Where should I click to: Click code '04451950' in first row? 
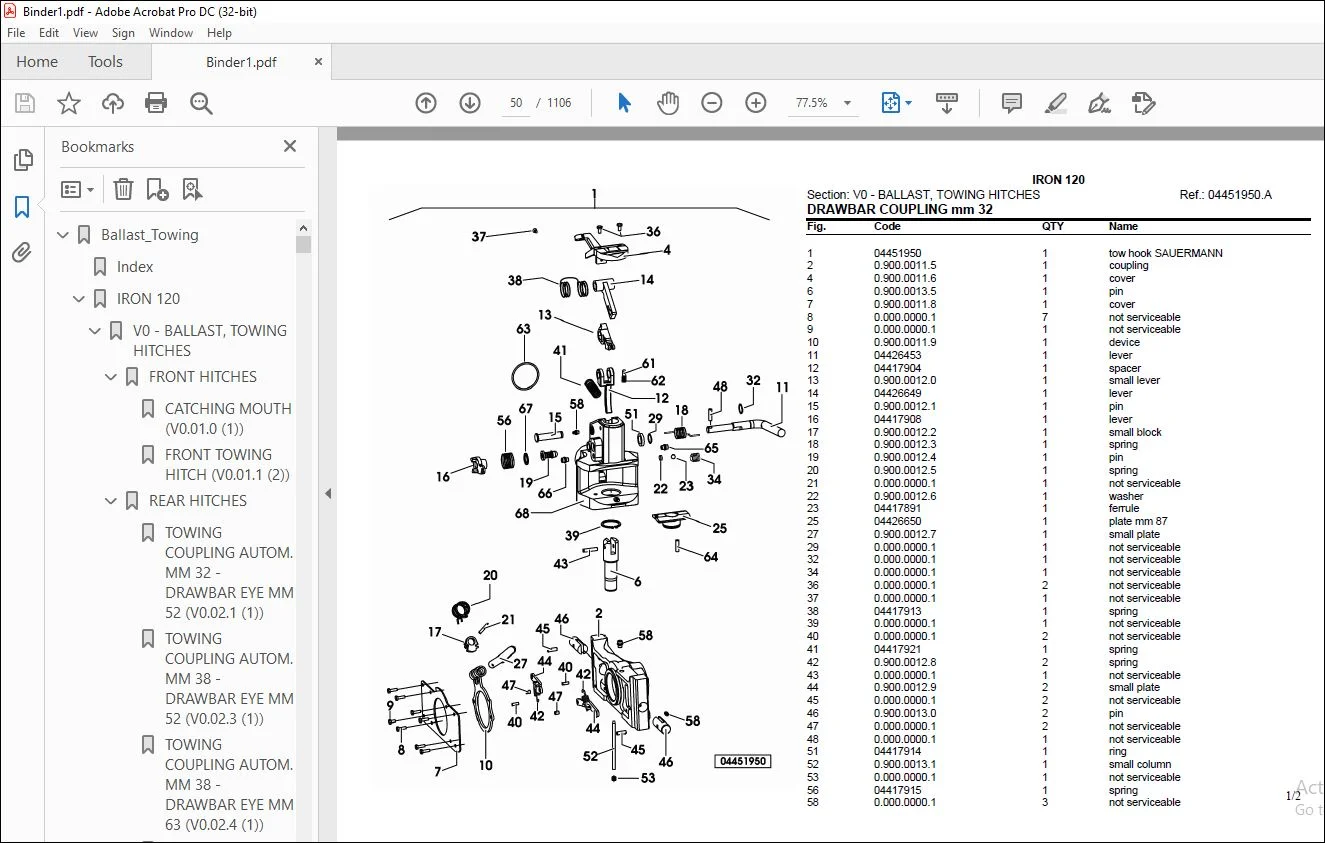[x=897, y=253]
